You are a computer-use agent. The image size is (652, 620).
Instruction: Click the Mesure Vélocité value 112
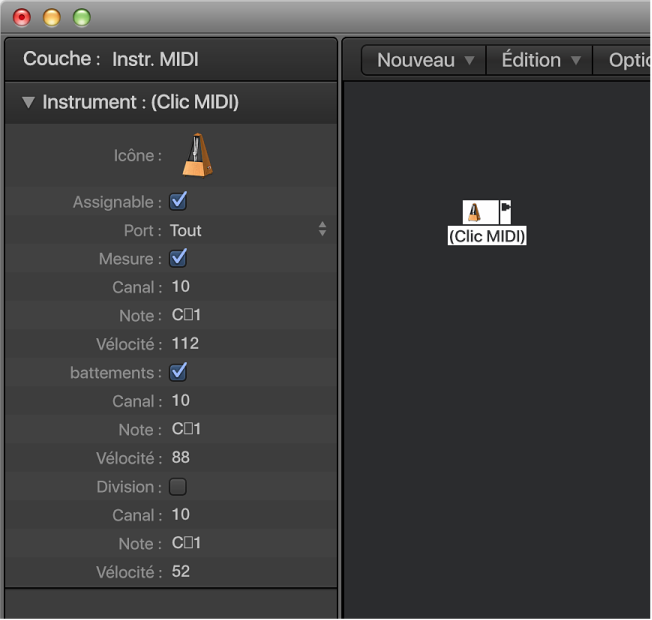tap(185, 343)
